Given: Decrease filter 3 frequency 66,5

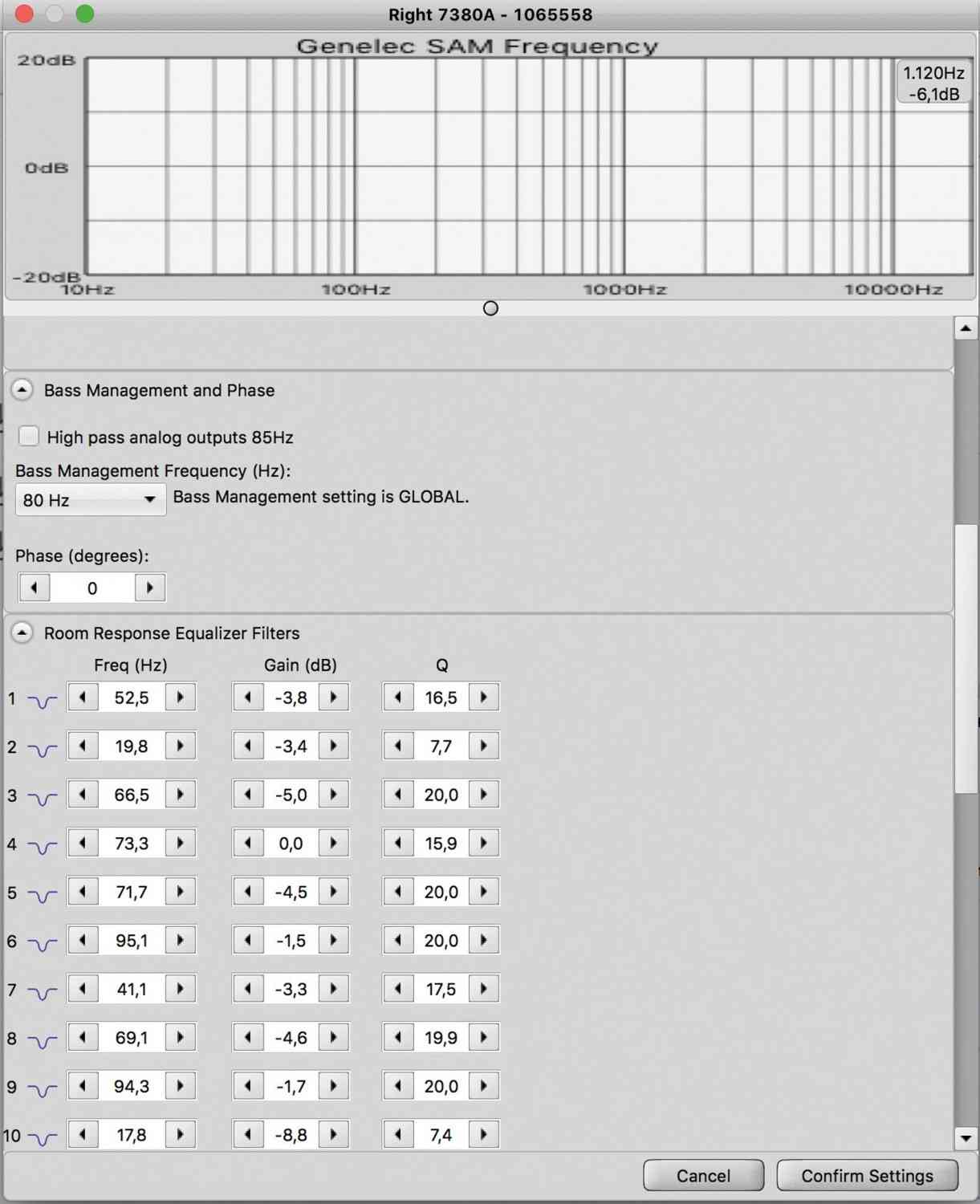Looking at the screenshot, I should 83,794.
